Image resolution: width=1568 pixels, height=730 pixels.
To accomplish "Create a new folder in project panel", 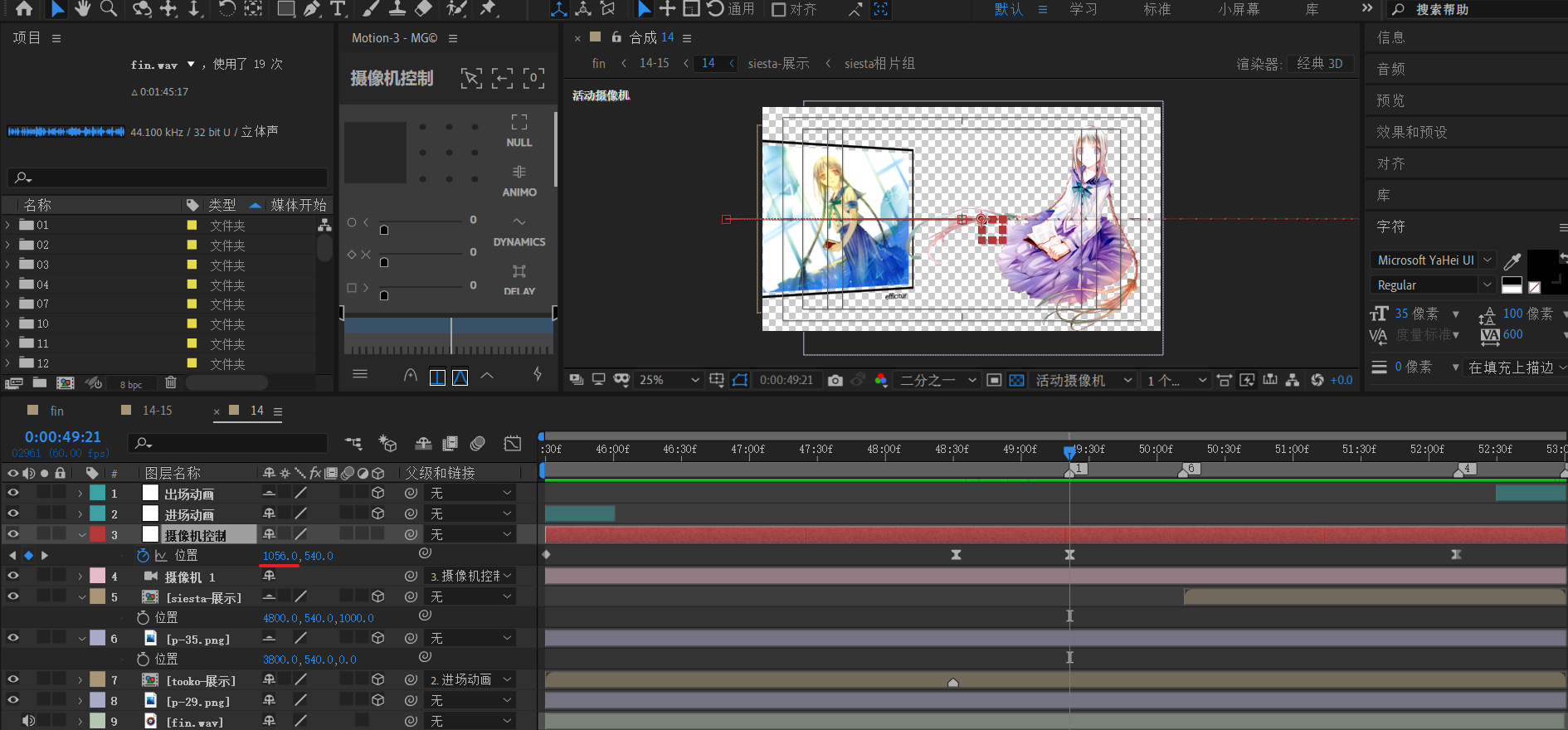I will [39, 382].
